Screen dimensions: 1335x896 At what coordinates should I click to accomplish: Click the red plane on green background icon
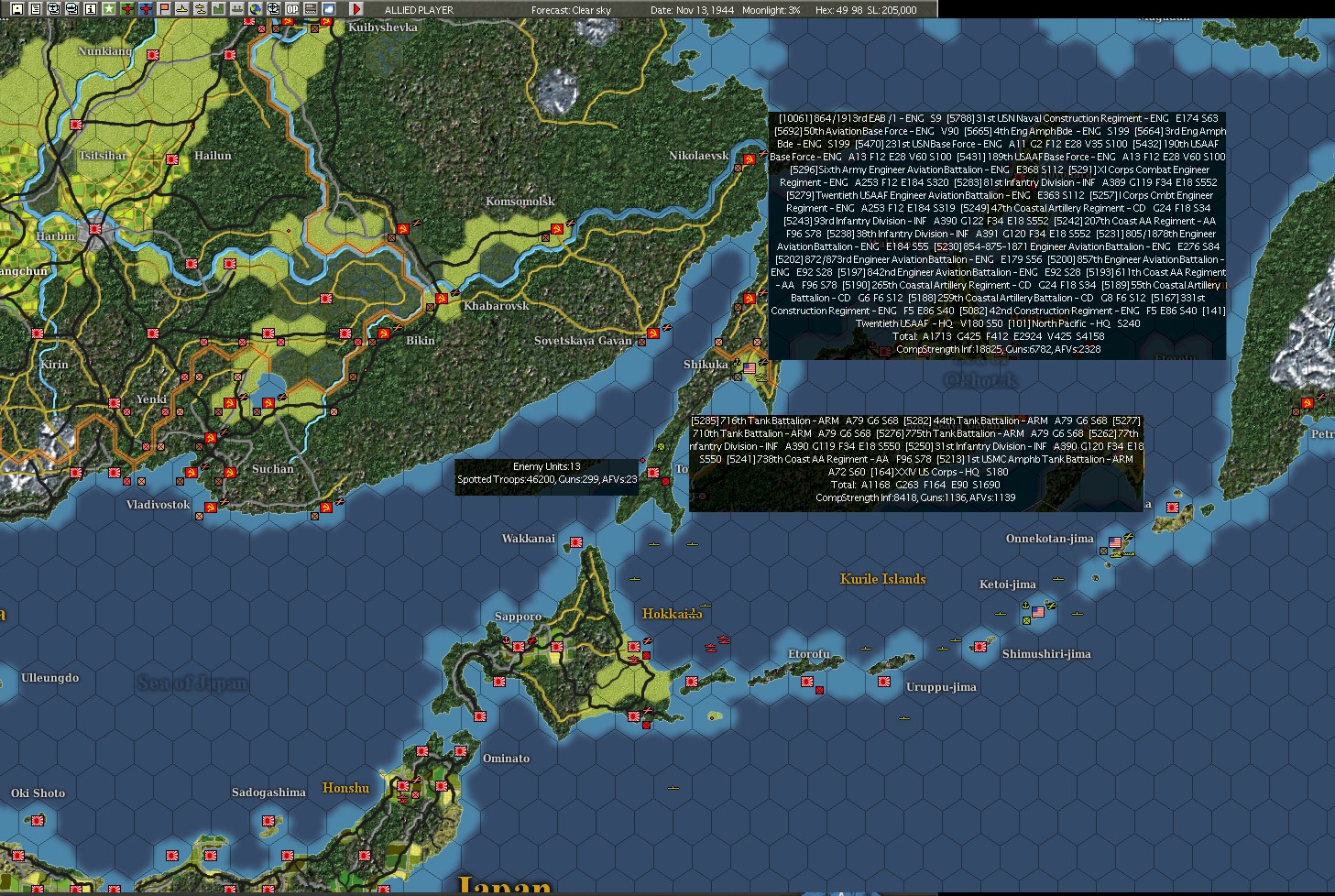pos(127,9)
